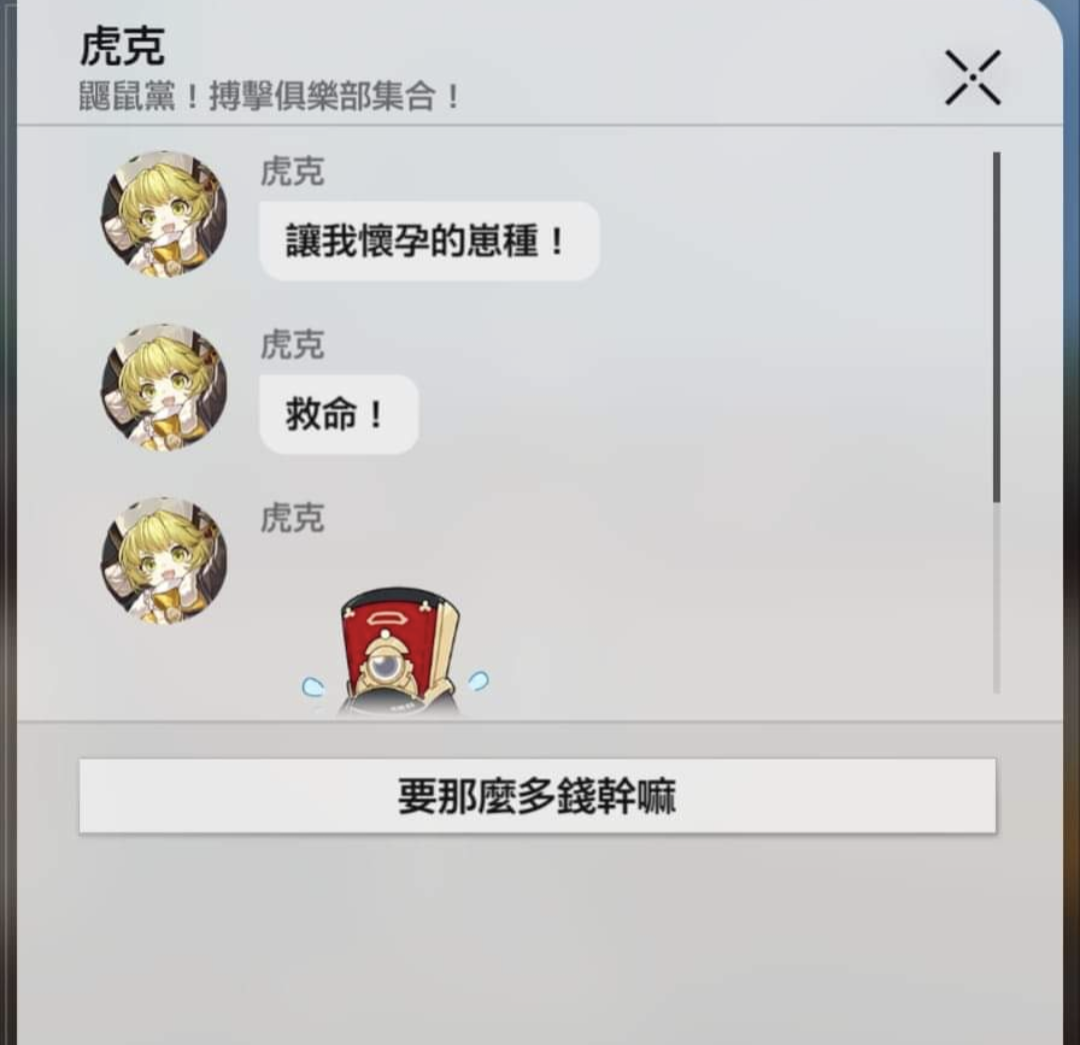Open the crying red-hat robot sticker

point(396,651)
